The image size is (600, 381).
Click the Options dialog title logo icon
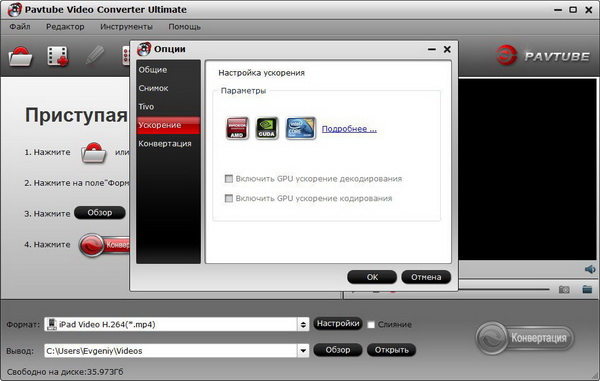144,49
